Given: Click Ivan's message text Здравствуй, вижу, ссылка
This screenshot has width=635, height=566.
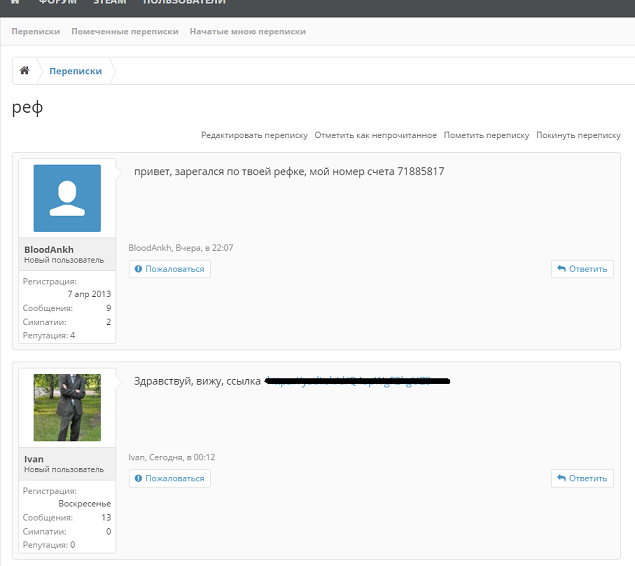Looking at the screenshot, I should [x=197, y=381].
